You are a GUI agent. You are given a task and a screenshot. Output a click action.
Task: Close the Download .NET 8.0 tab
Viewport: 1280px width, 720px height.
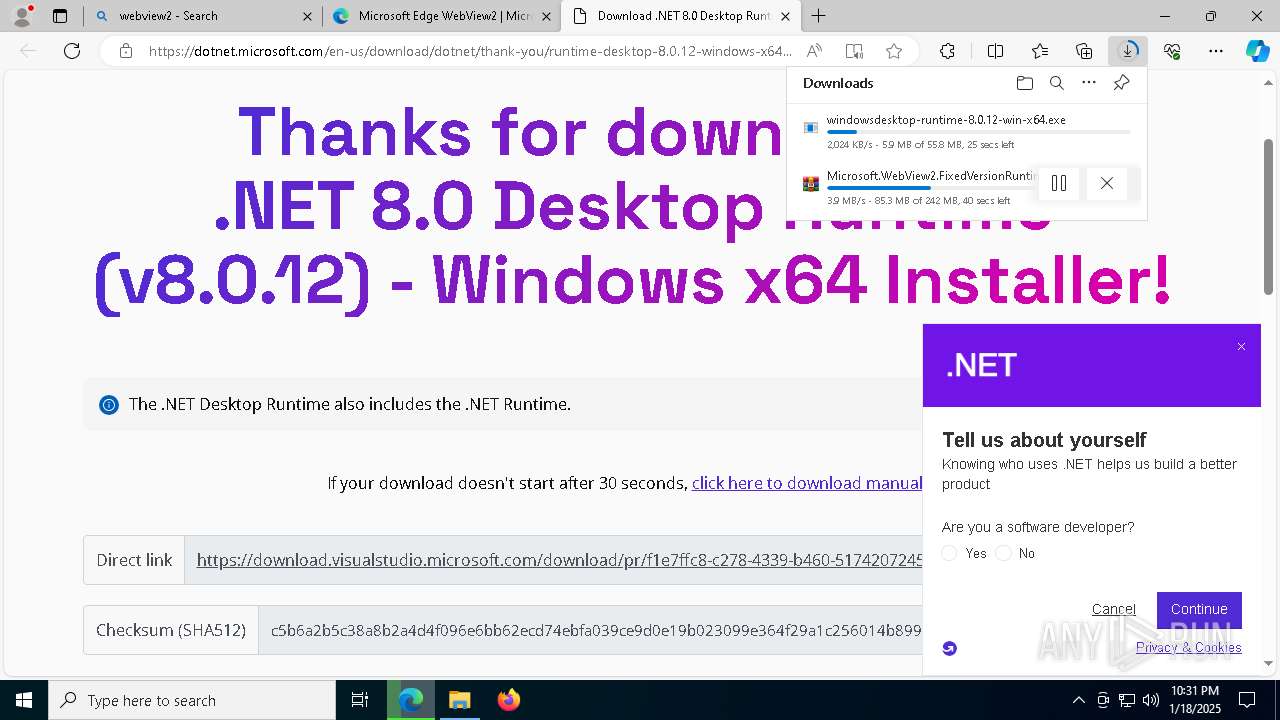pos(786,16)
